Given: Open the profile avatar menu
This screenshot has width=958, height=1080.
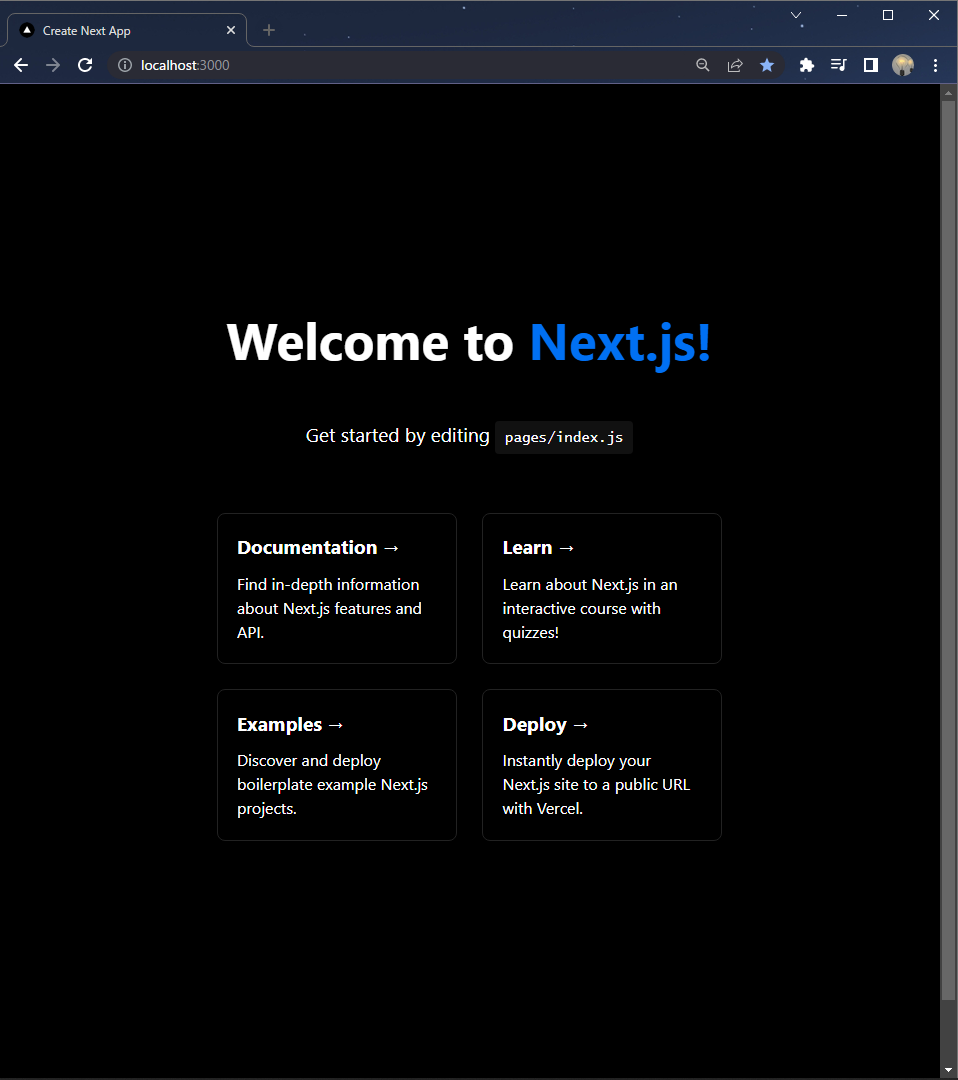Looking at the screenshot, I should tap(903, 65).
